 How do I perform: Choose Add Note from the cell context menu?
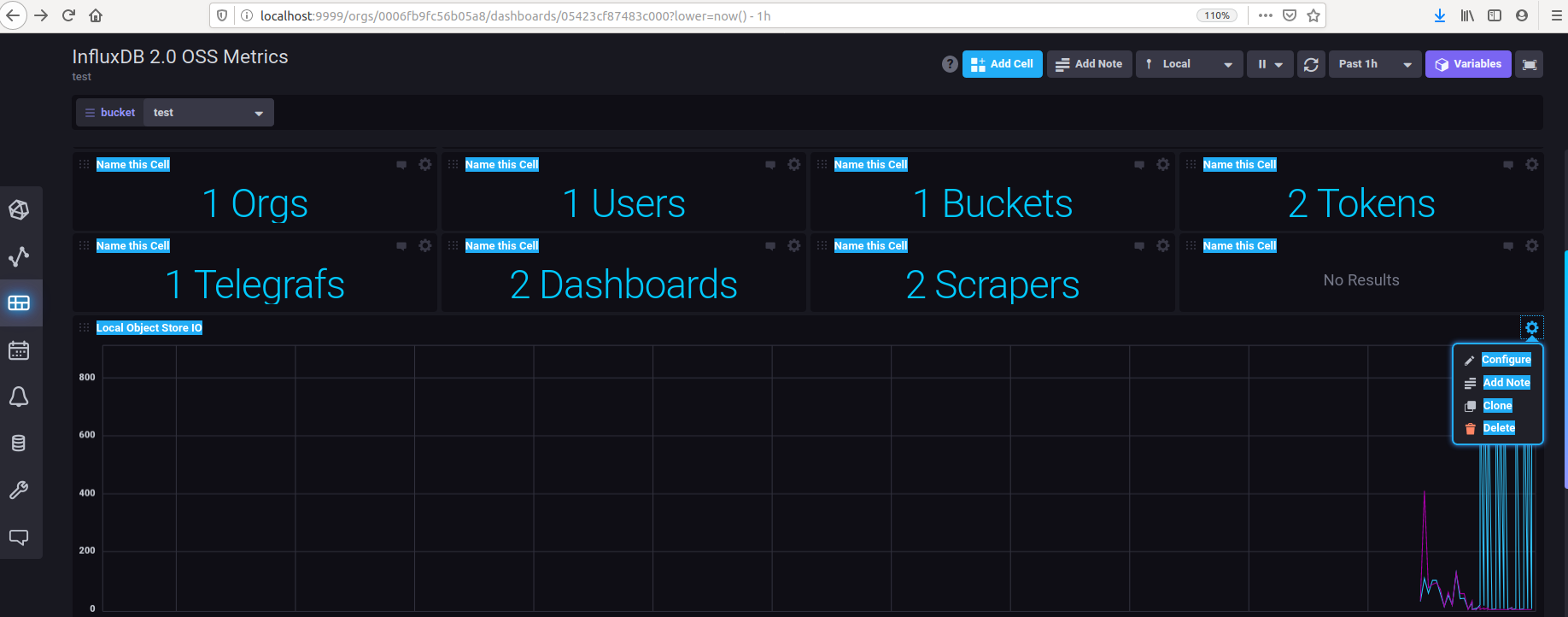[1498, 383]
